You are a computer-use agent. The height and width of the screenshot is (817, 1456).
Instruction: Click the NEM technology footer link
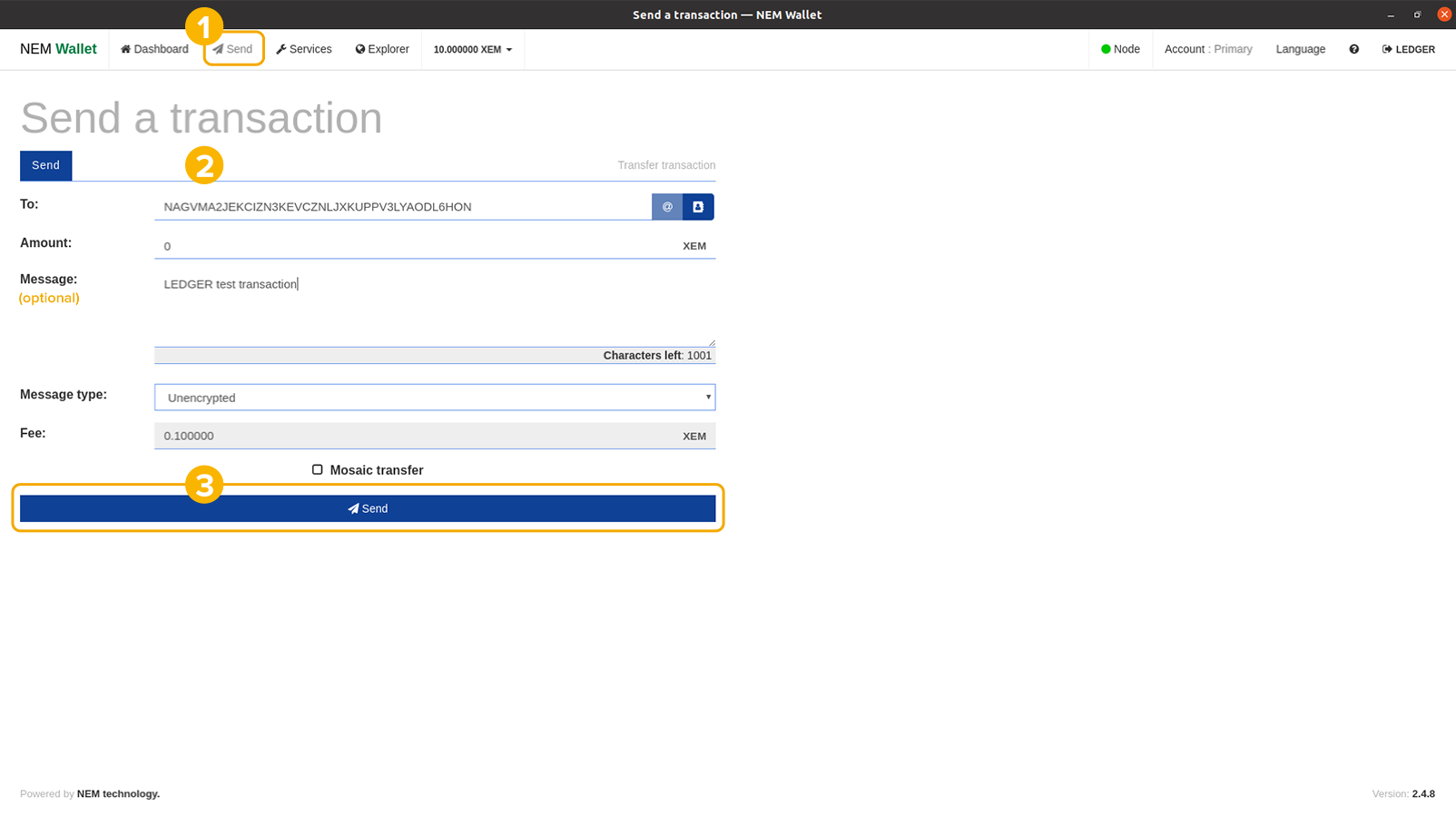tap(118, 793)
